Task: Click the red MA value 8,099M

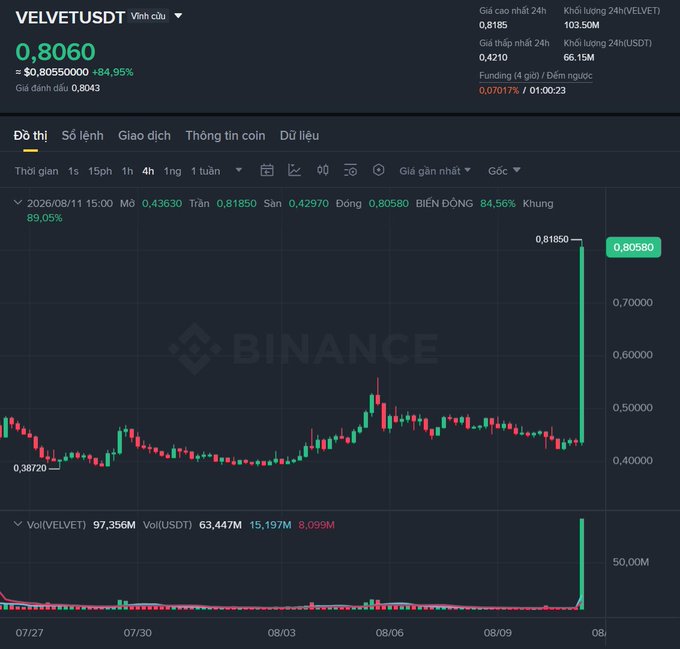Action: (316, 525)
